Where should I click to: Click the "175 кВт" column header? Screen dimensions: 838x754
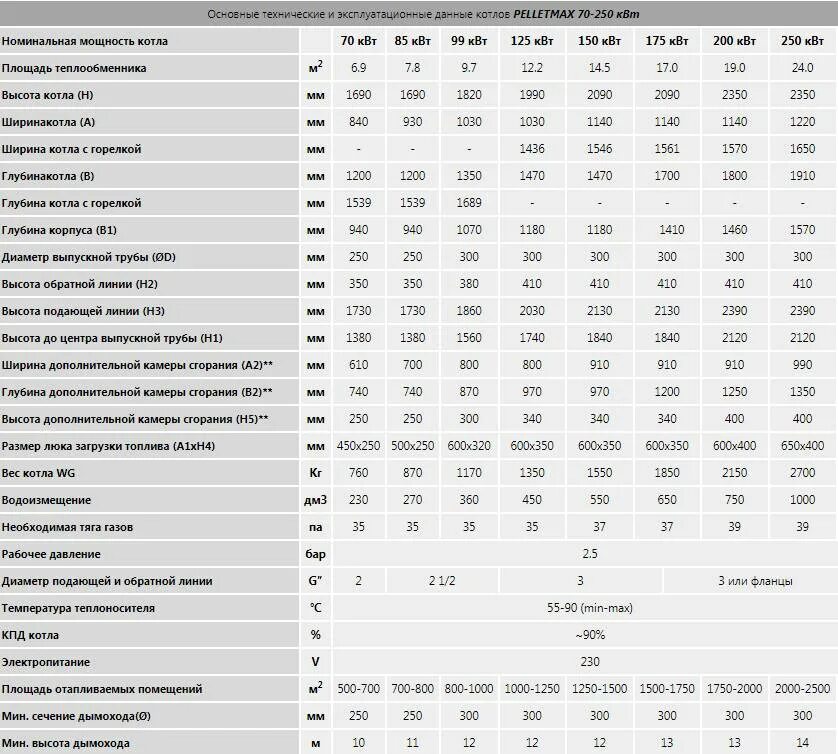[x=666, y=41]
